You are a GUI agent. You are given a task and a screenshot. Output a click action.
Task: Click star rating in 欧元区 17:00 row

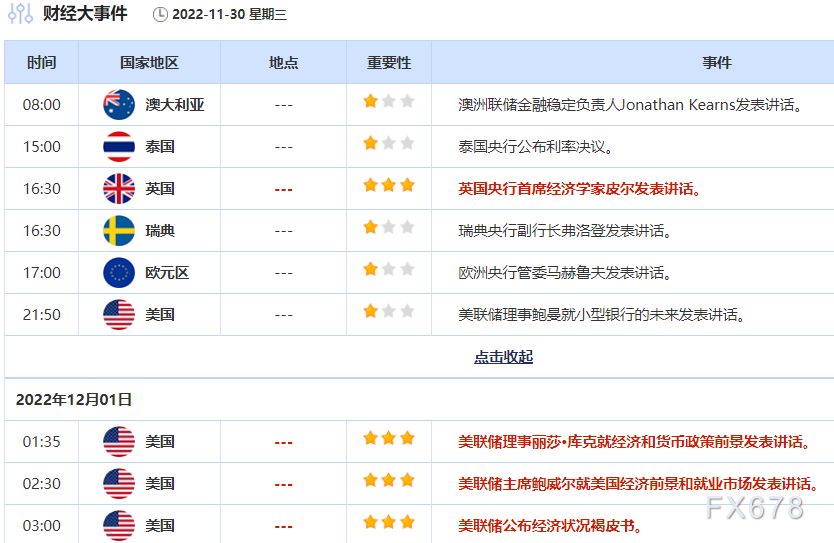(389, 269)
